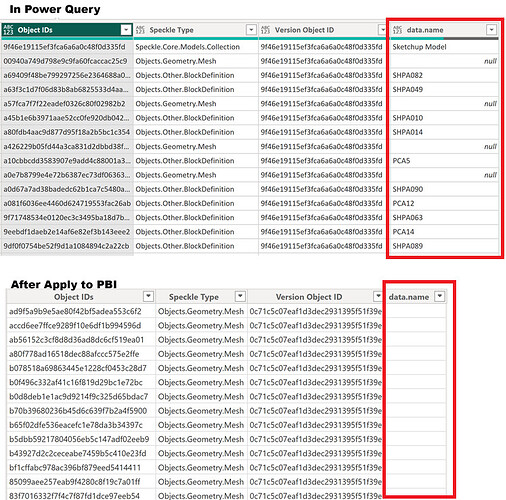Select object ID starting a10cbbcdd3583907
This screenshot has width=506, height=500.
click(x=67, y=161)
